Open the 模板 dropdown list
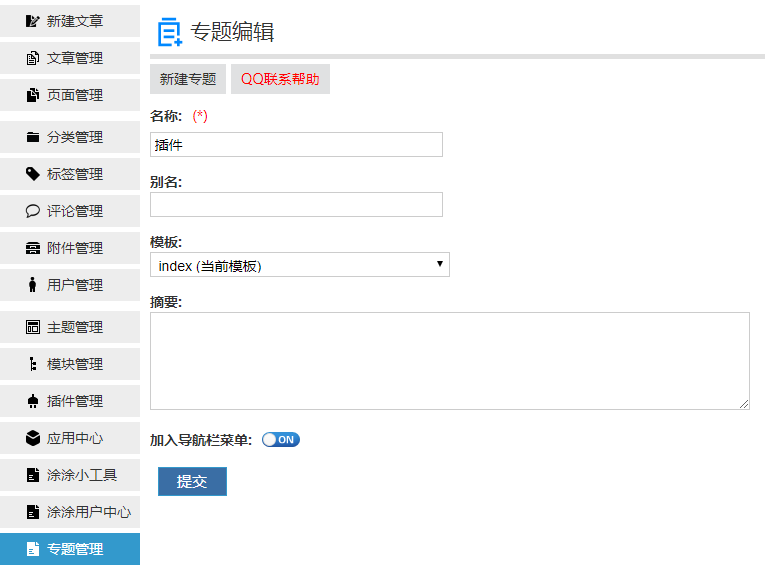Screen dimensions: 765x578 click(300, 265)
